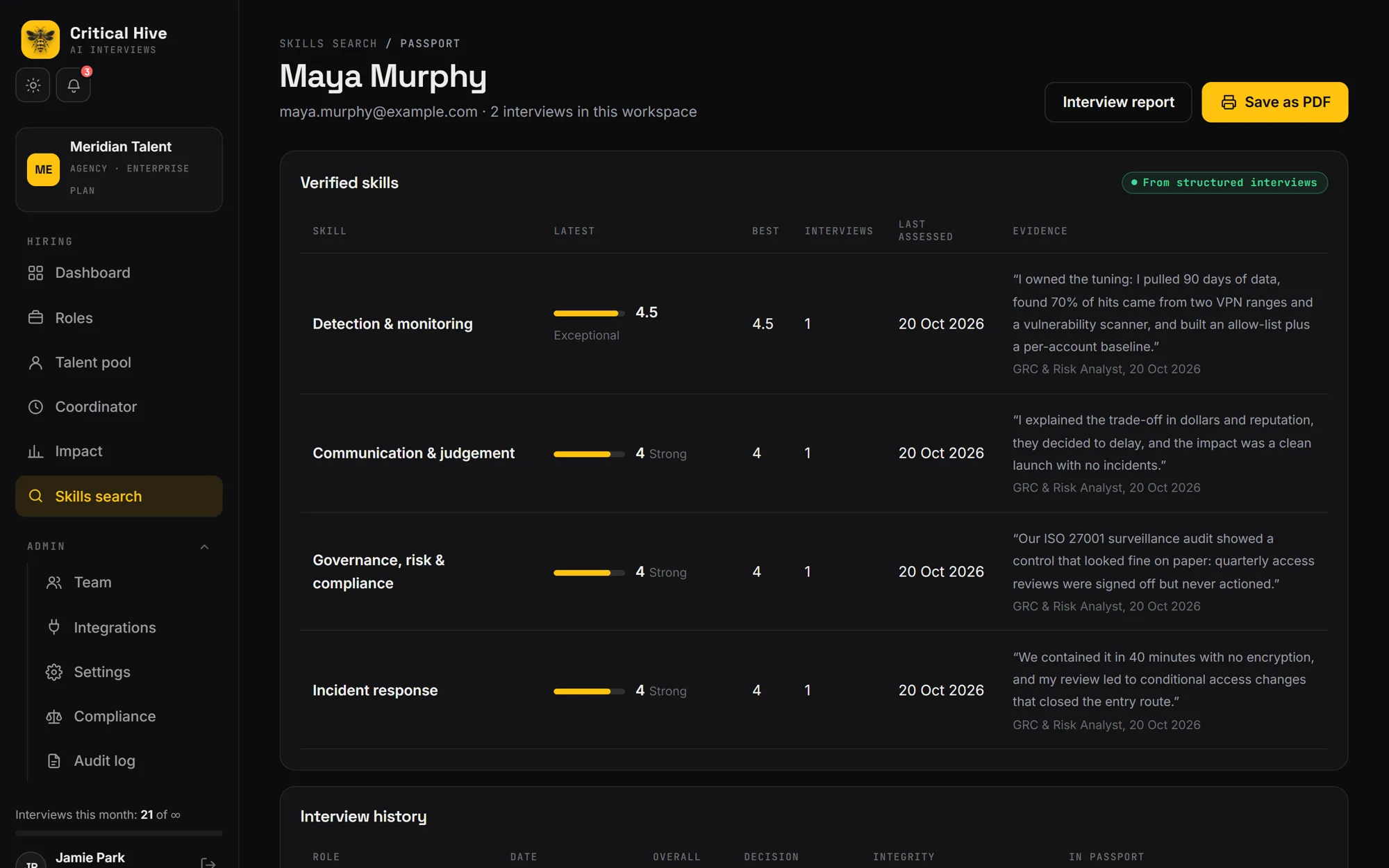This screenshot has width=1389, height=868.
Task: Click the Dashboard grid icon
Action: pyautogui.click(x=35, y=273)
